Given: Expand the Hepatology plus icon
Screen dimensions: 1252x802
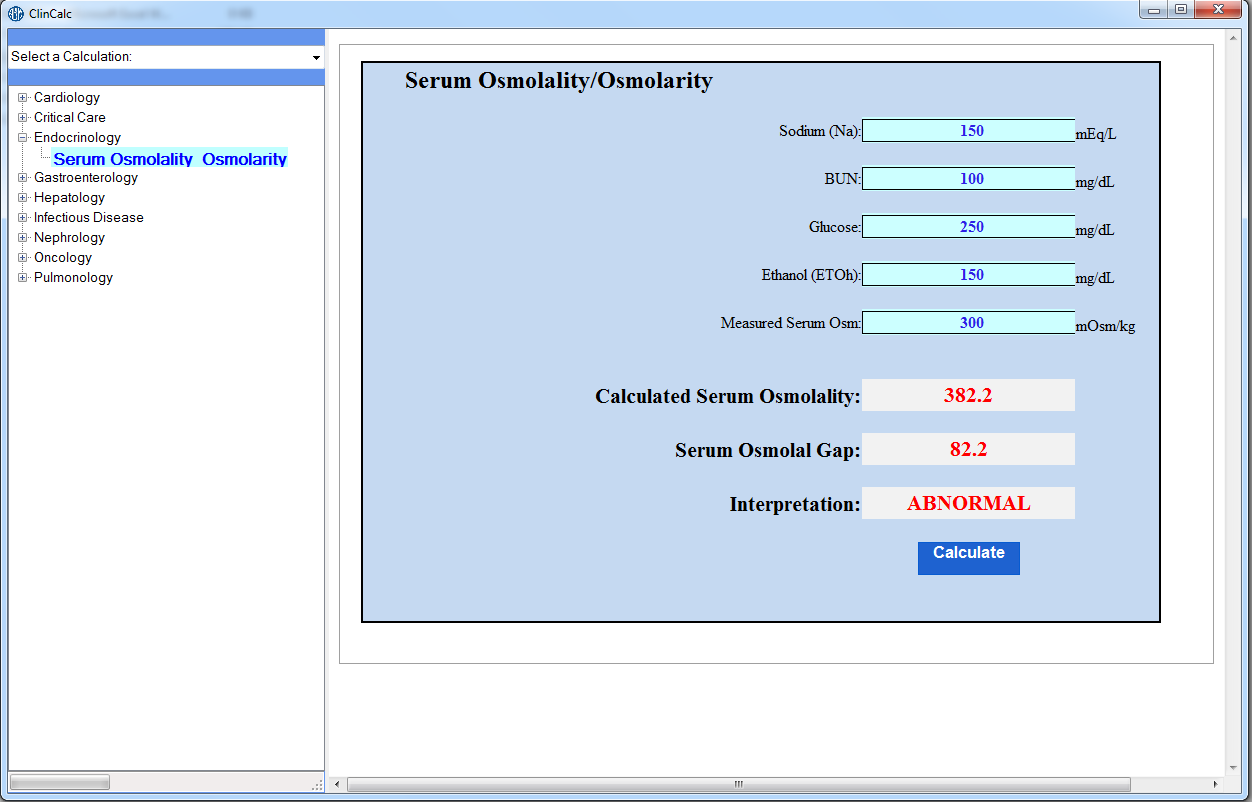Looking at the screenshot, I should coord(22,198).
